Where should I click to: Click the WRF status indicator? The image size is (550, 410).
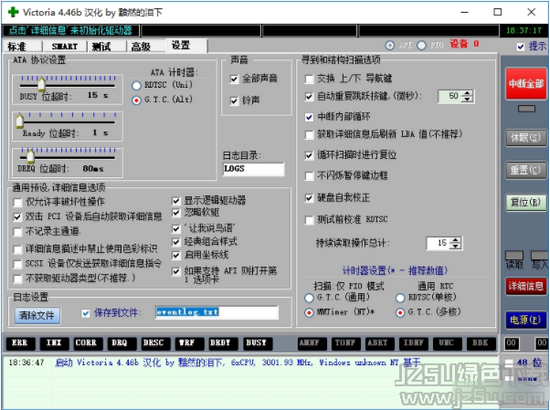(x=189, y=343)
